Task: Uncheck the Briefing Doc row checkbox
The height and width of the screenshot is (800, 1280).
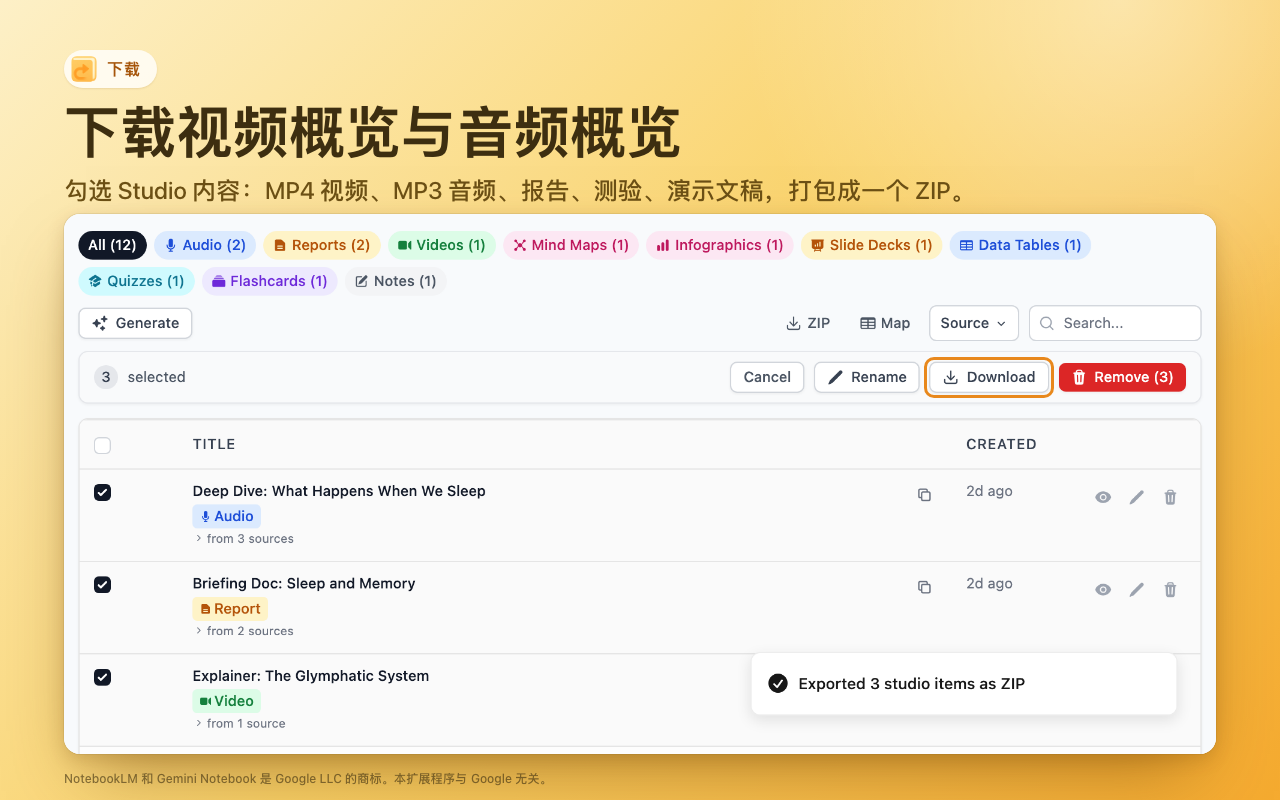Action: click(102, 584)
